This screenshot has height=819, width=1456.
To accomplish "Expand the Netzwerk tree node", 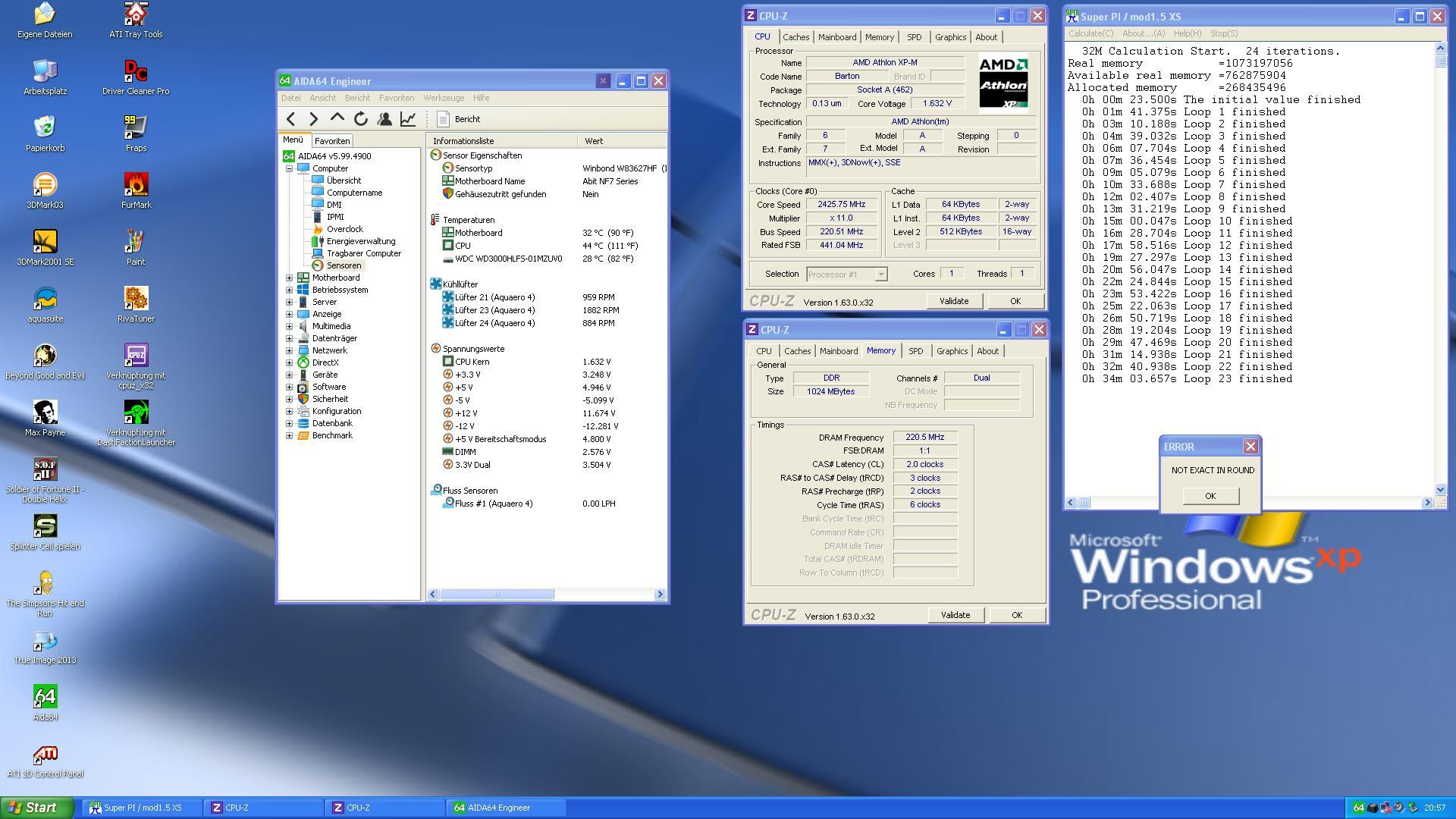I will click(x=289, y=350).
